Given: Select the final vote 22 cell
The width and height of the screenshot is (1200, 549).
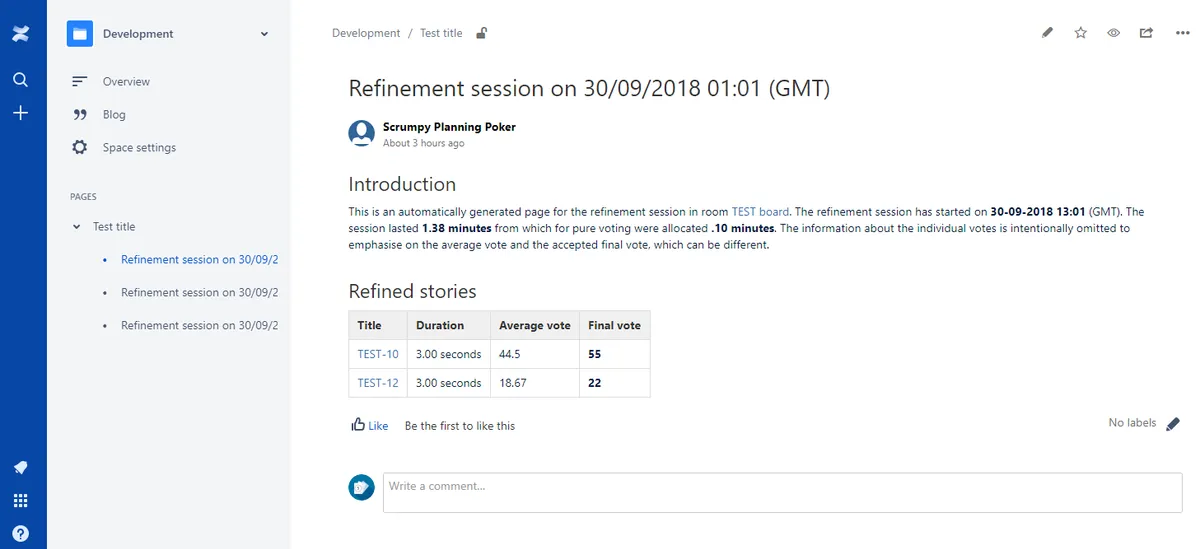Looking at the screenshot, I should click(615, 383).
